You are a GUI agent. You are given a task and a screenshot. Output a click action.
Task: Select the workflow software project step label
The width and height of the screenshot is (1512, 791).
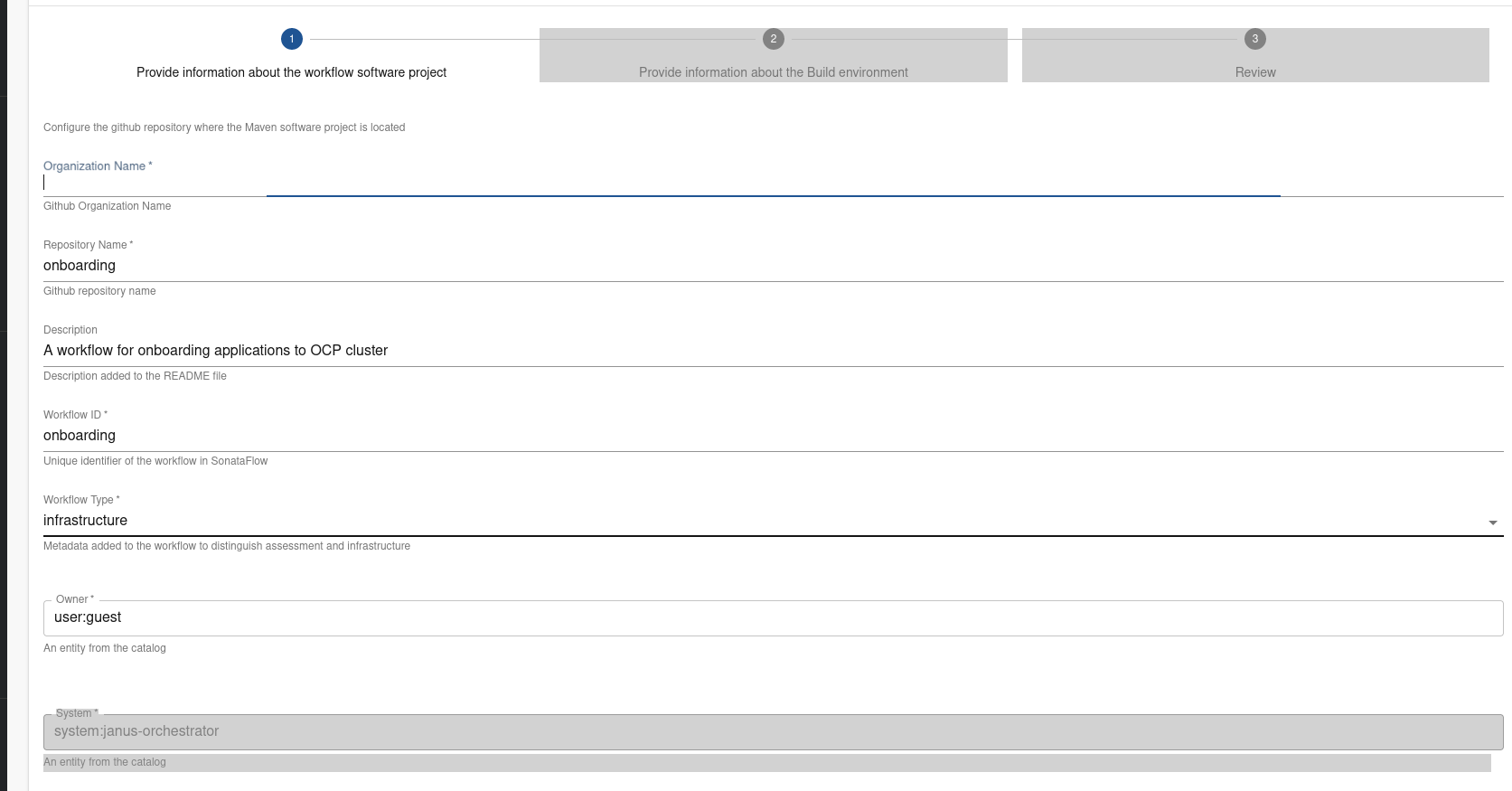coord(291,72)
